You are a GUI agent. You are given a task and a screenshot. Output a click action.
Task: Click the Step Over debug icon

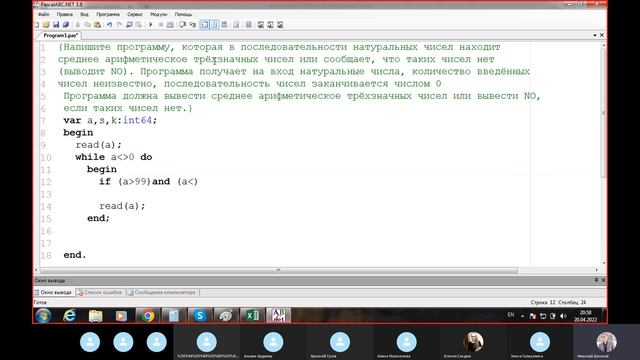[182, 25]
